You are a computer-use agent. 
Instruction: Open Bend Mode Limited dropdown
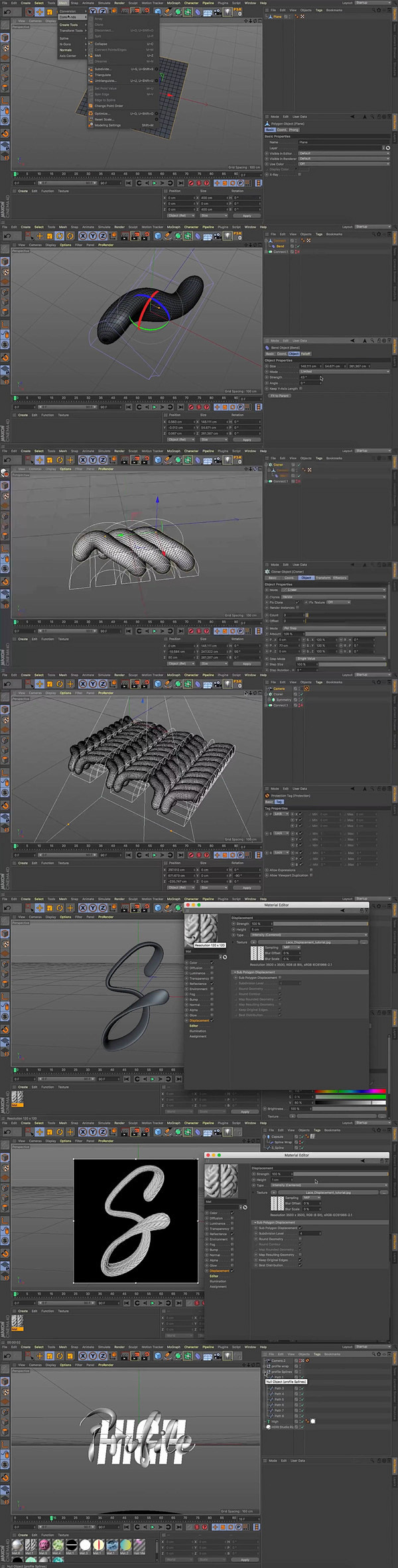344,371
